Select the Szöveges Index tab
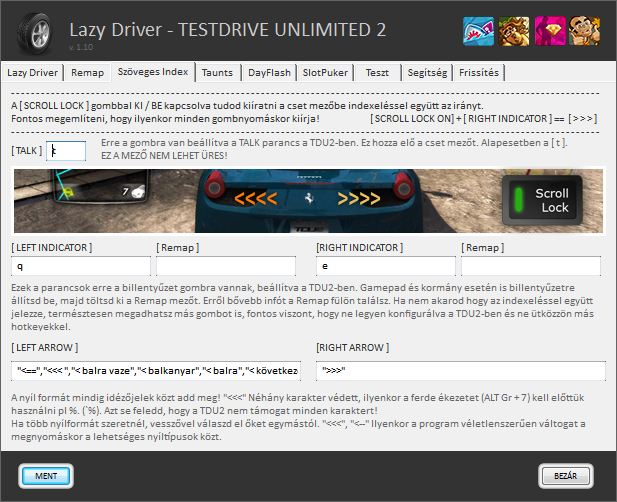This screenshot has height=502, width=617. tap(153, 72)
